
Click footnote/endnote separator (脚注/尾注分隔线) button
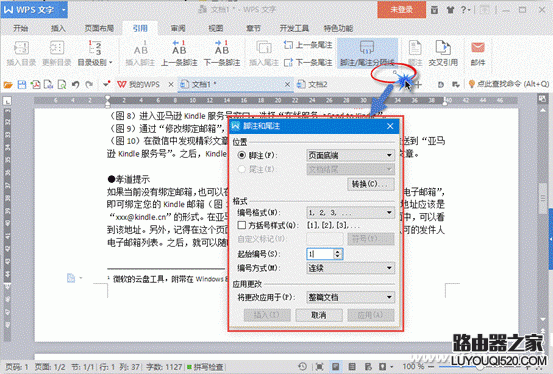pos(367,53)
